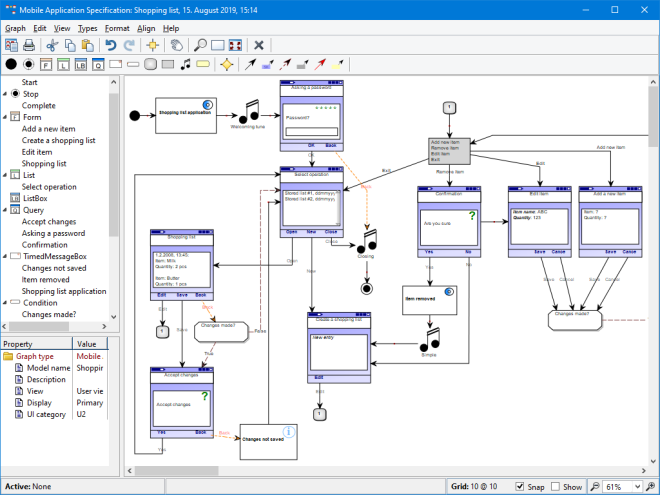Image resolution: width=660 pixels, height=495 pixels.
Task: Click the Print toolbar icon
Action: 30,45
